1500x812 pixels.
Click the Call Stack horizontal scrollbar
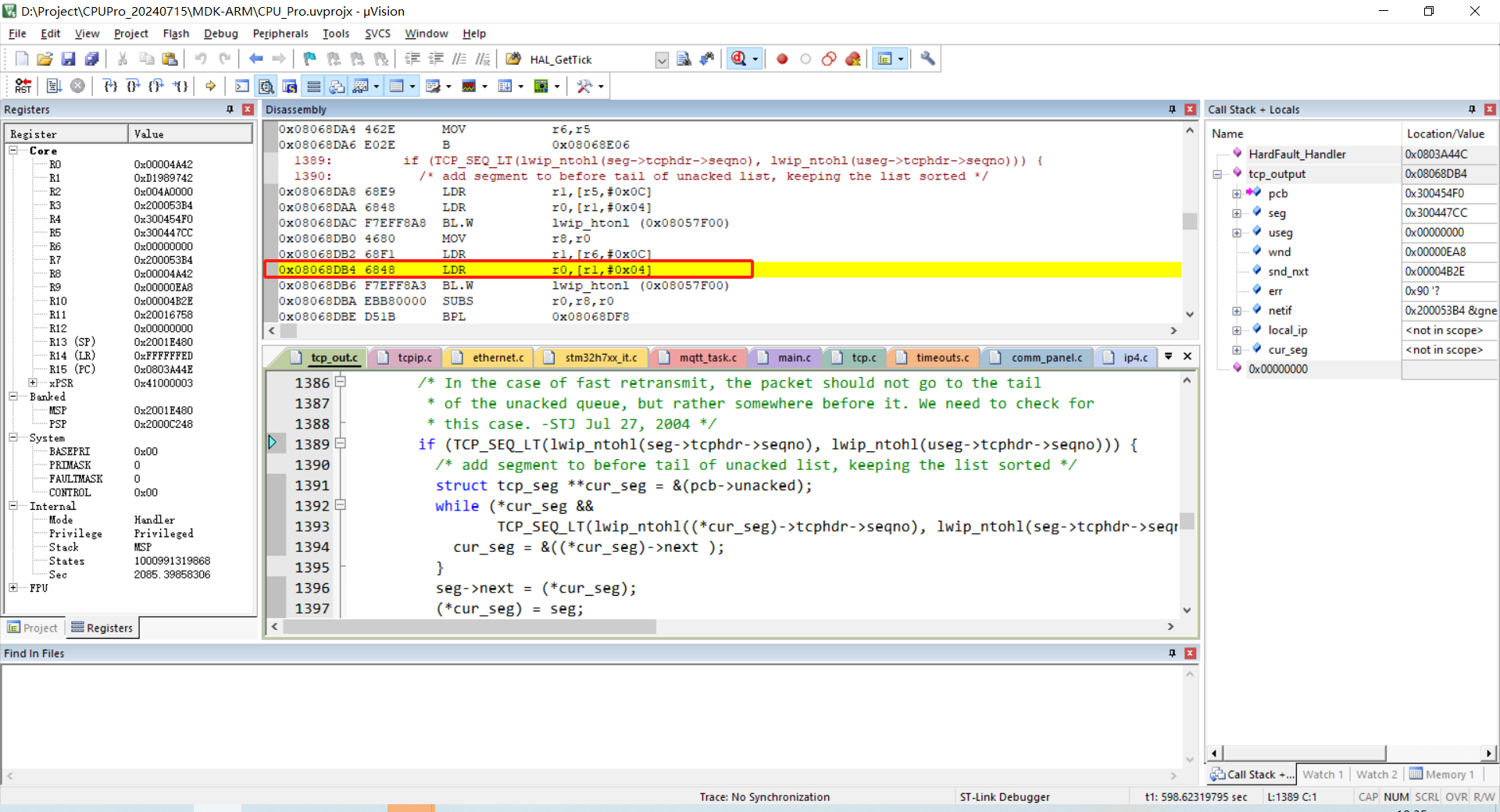[1304, 753]
